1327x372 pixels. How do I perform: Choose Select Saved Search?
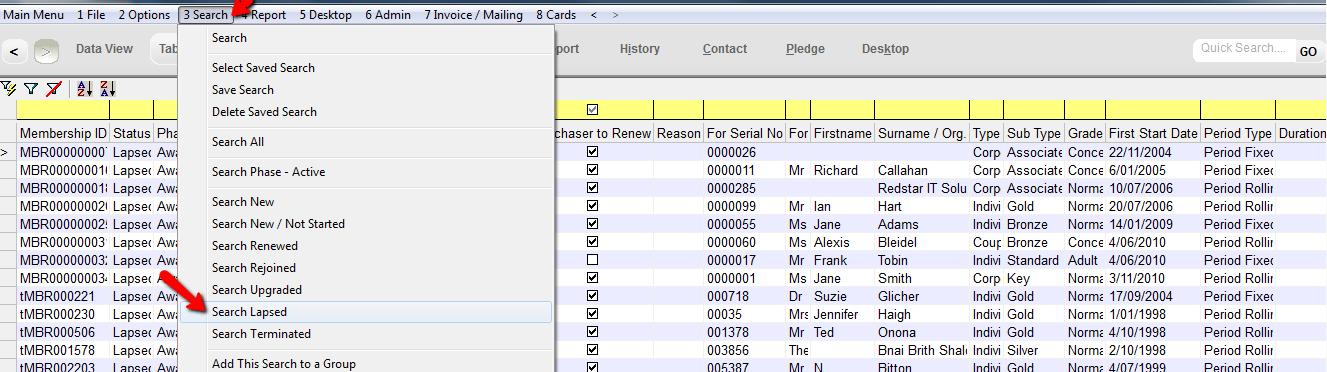click(366, 68)
